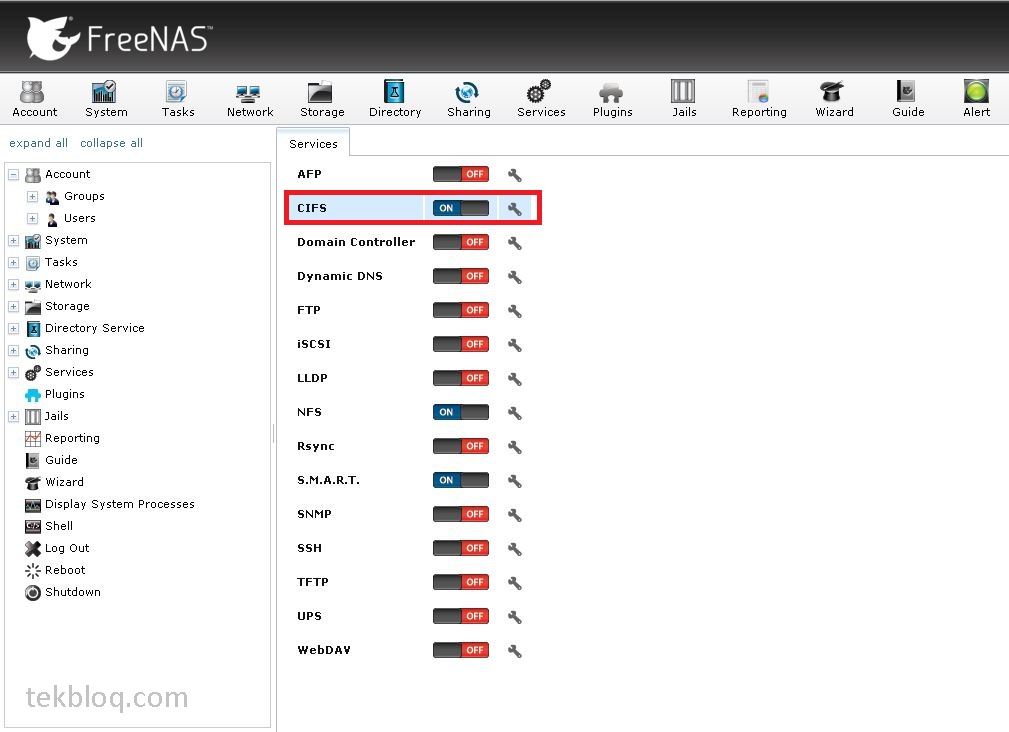
Task: Open the Directory toolbar icon
Action: click(394, 98)
